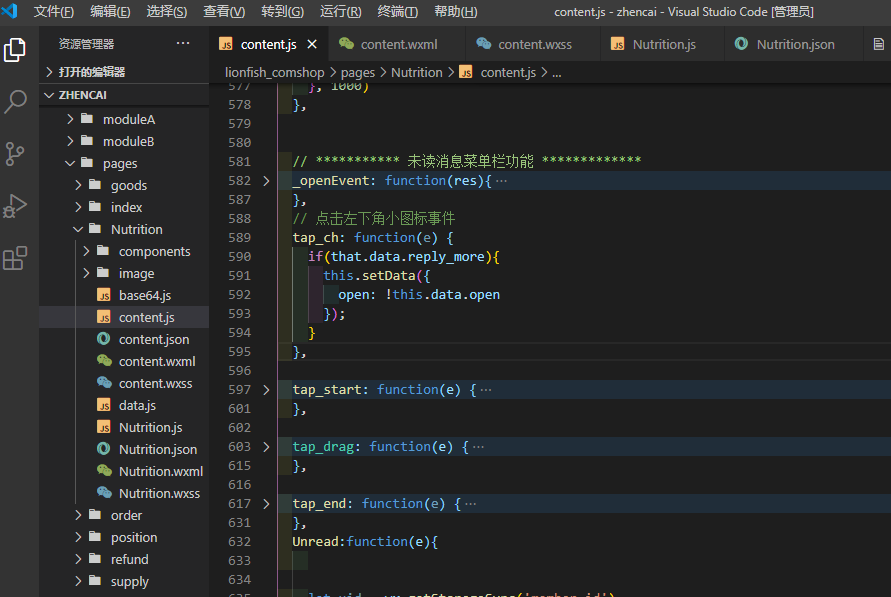Expand the refund folder

click(78, 560)
